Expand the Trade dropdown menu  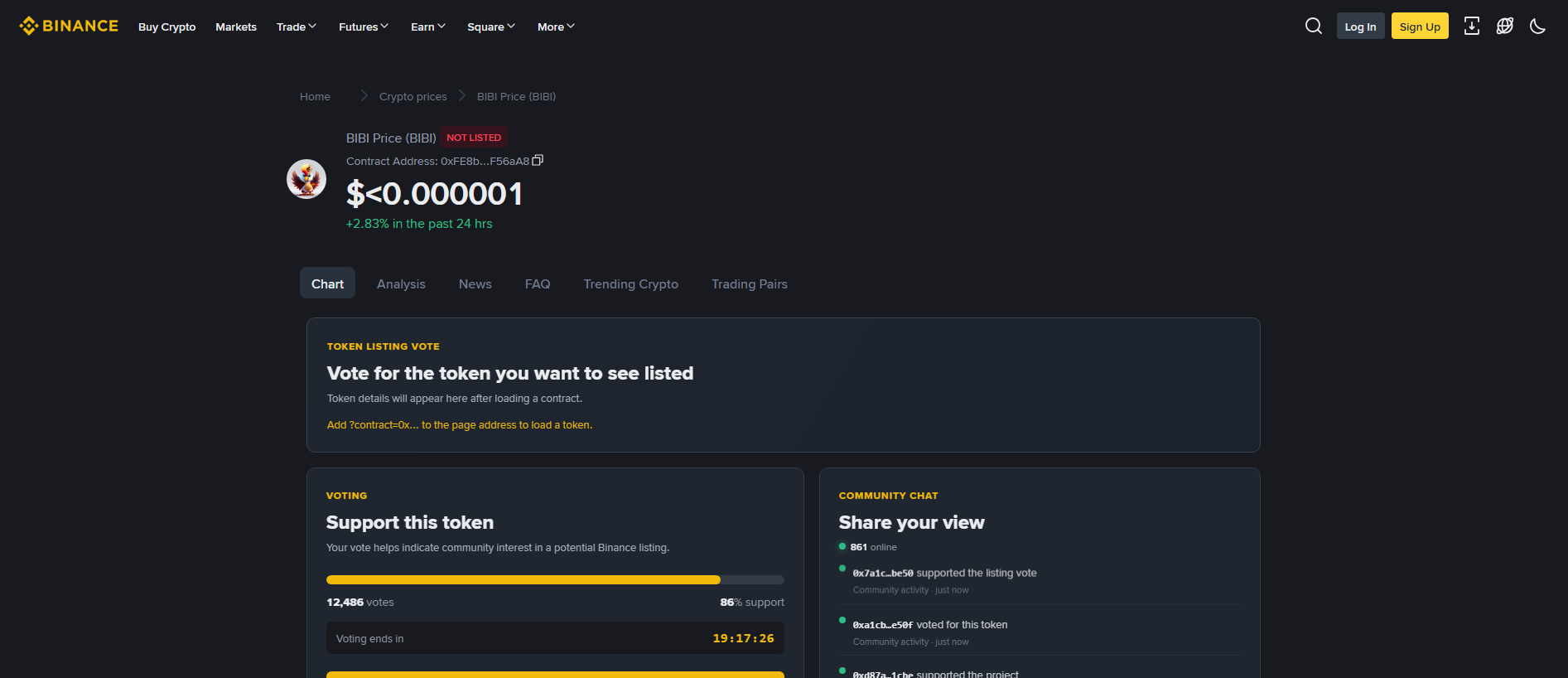297,27
